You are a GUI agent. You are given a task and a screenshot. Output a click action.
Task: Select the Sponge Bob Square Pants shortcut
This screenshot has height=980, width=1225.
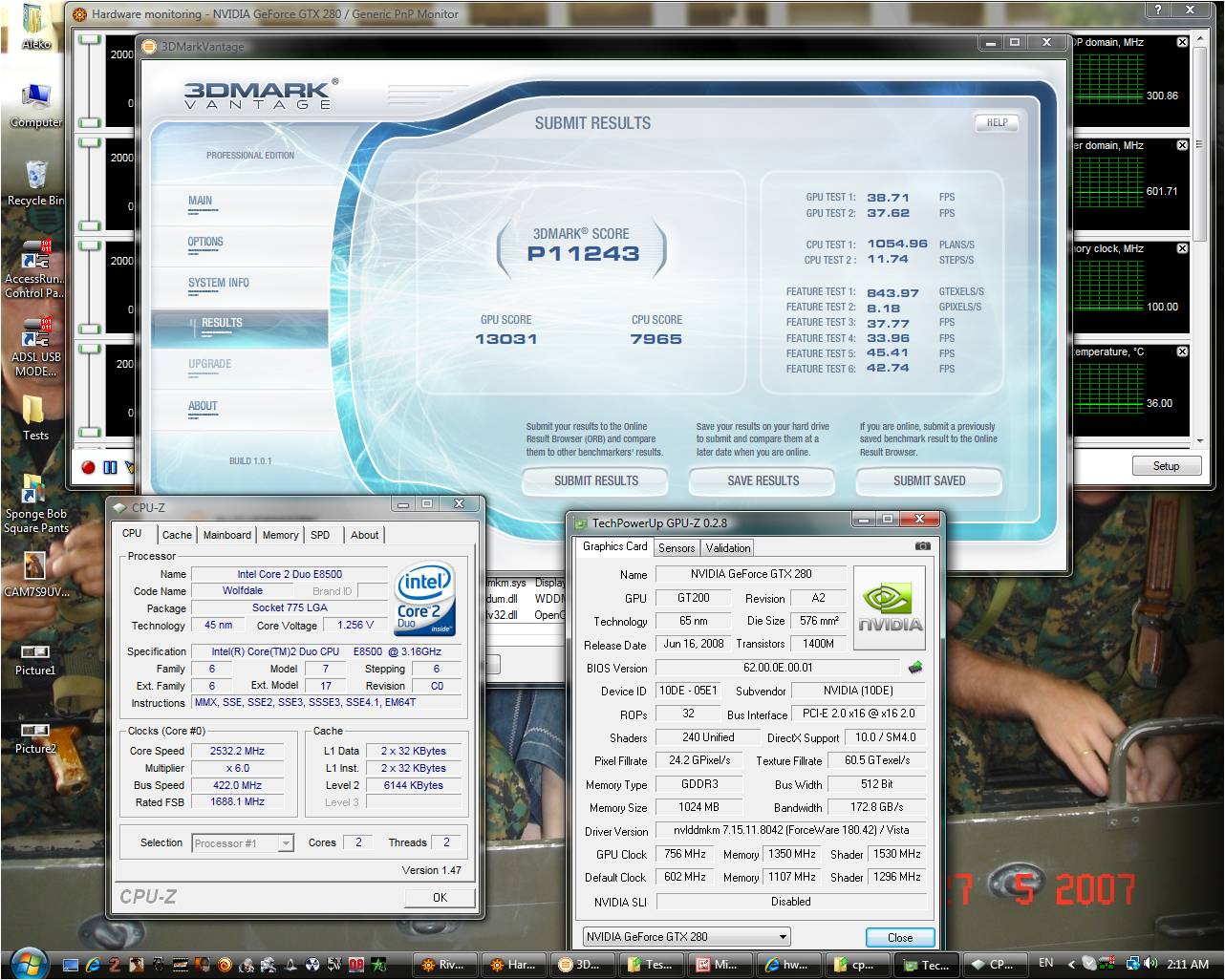point(35,504)
